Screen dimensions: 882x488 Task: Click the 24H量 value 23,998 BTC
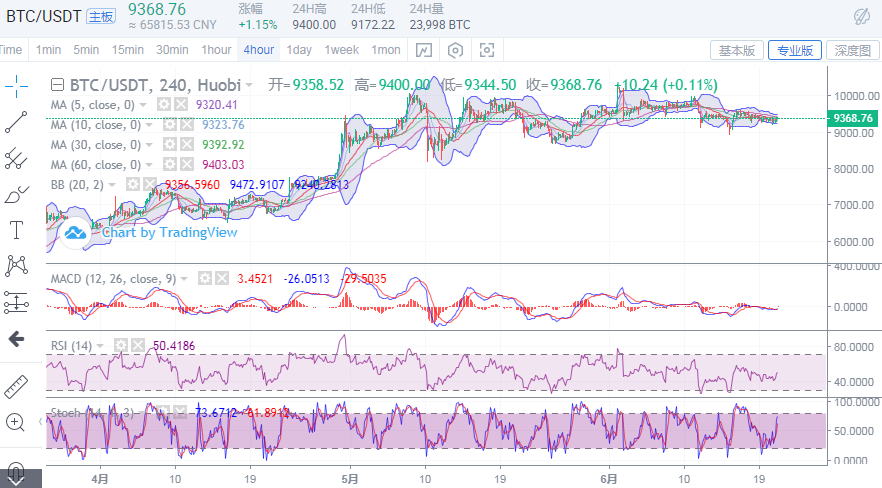tap(440, 25)
